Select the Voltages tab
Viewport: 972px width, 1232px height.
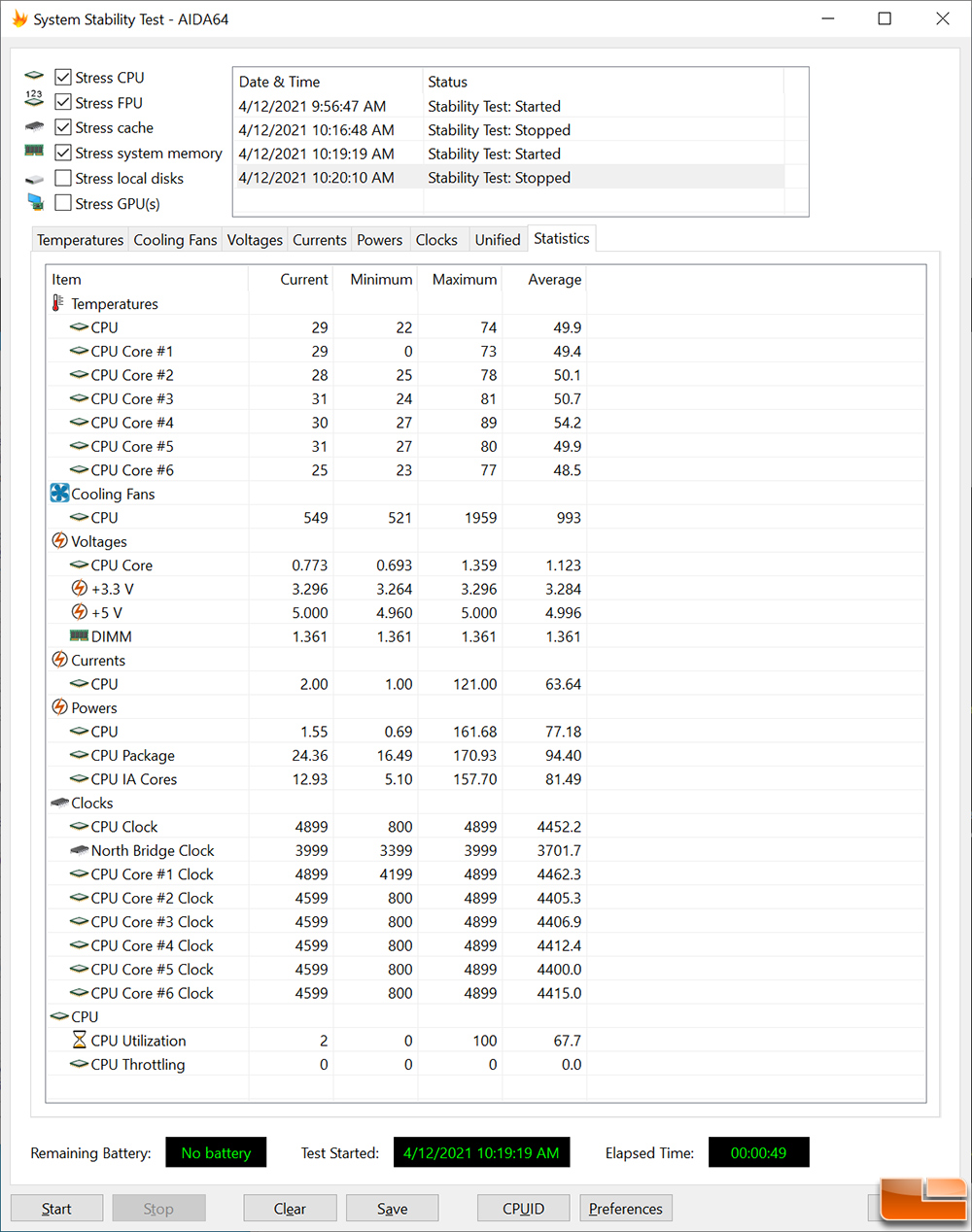pyautogui.click(x=255, y=240)
